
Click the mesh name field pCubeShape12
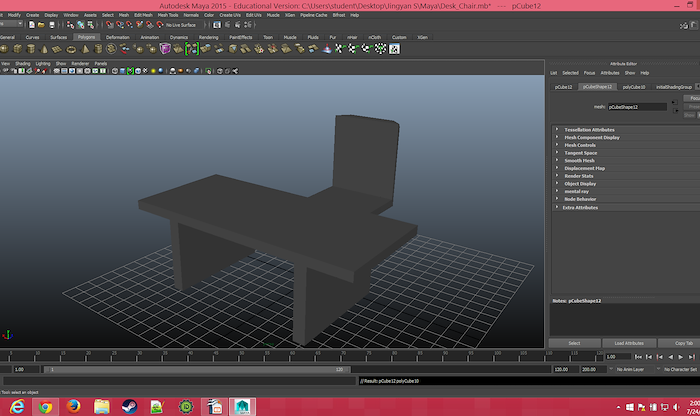pos(637,107)
